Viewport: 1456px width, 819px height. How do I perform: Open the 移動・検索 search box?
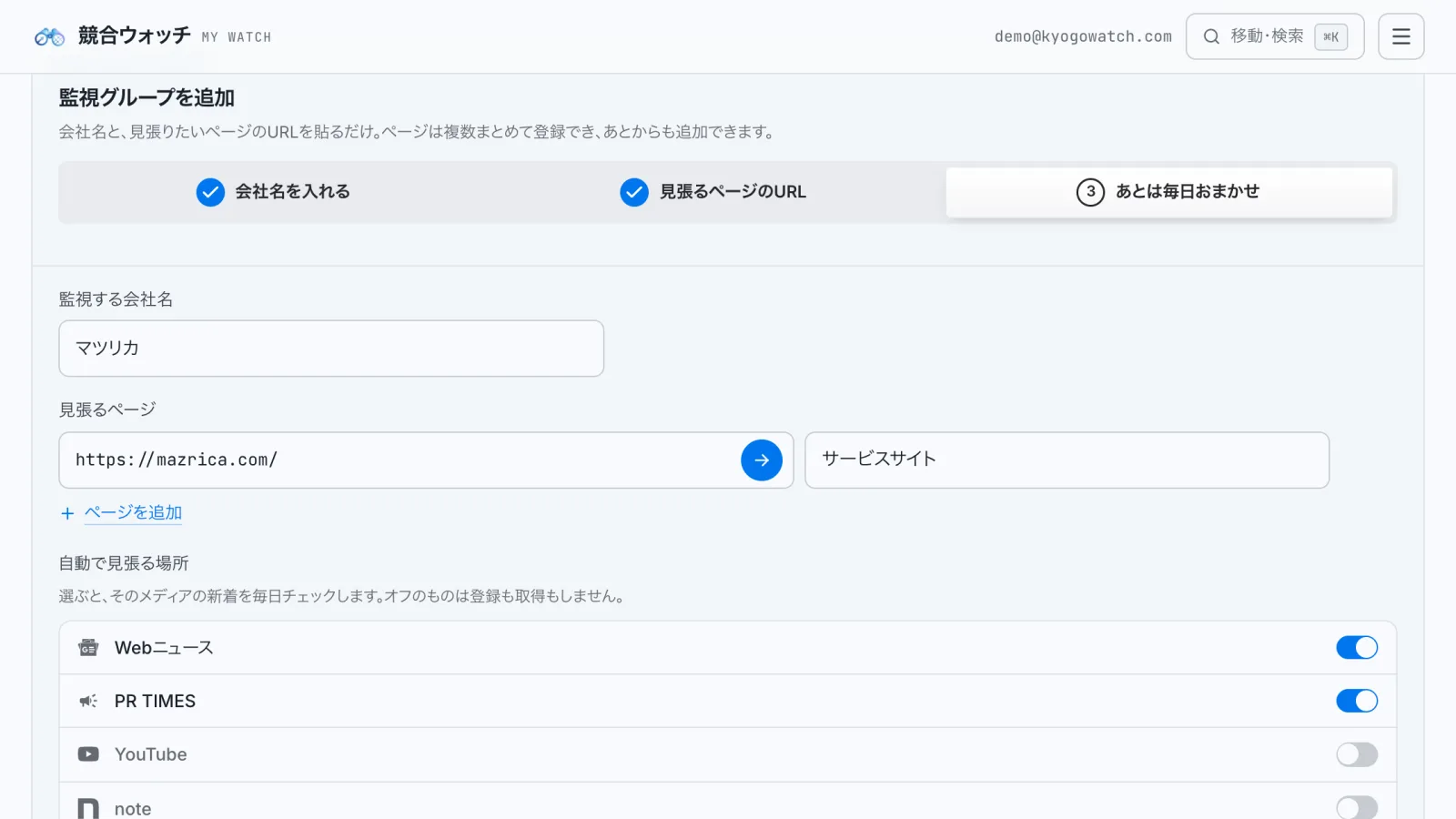coord(1275,36)
